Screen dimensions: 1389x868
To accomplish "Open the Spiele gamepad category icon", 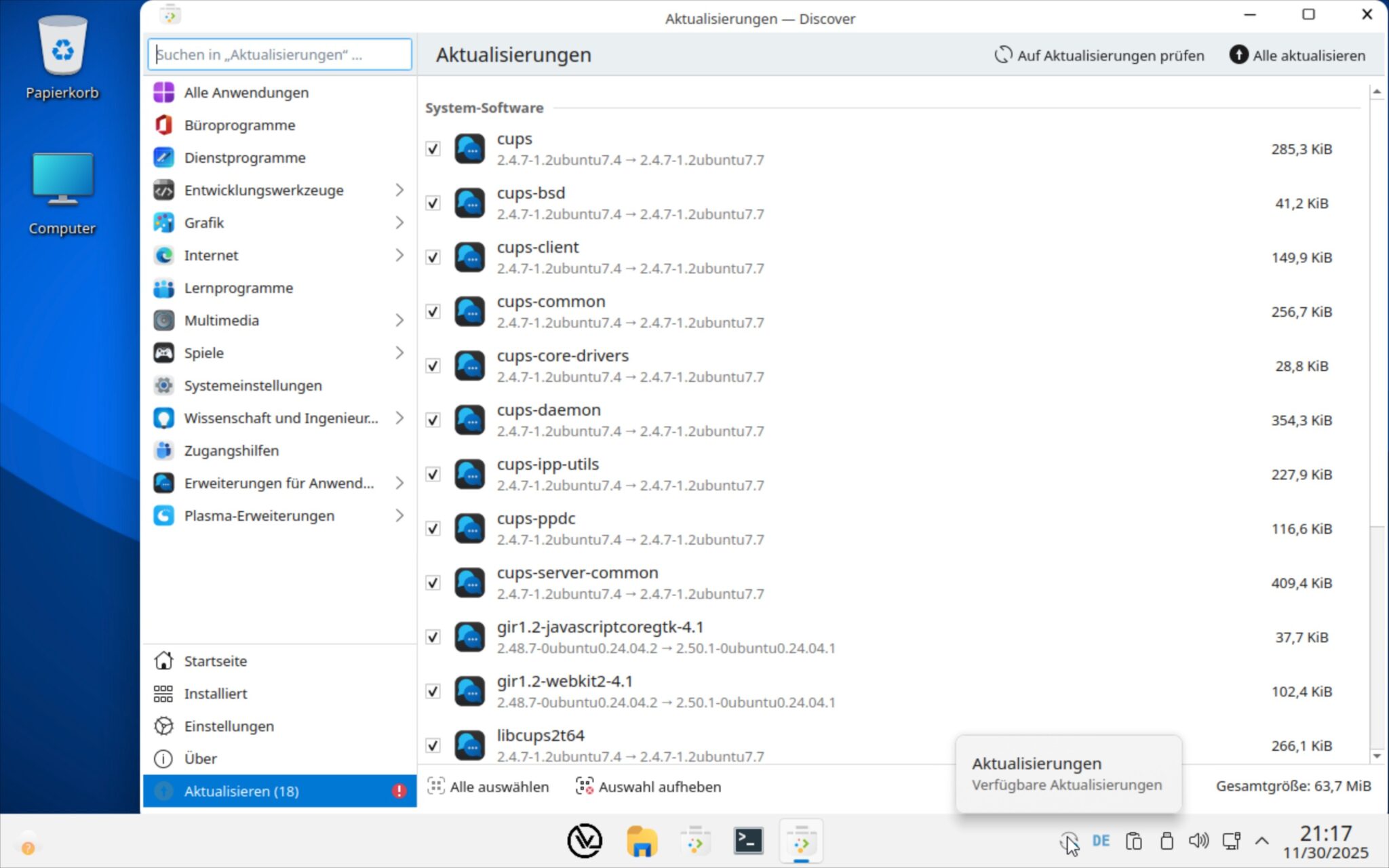I will coord(163,353).
